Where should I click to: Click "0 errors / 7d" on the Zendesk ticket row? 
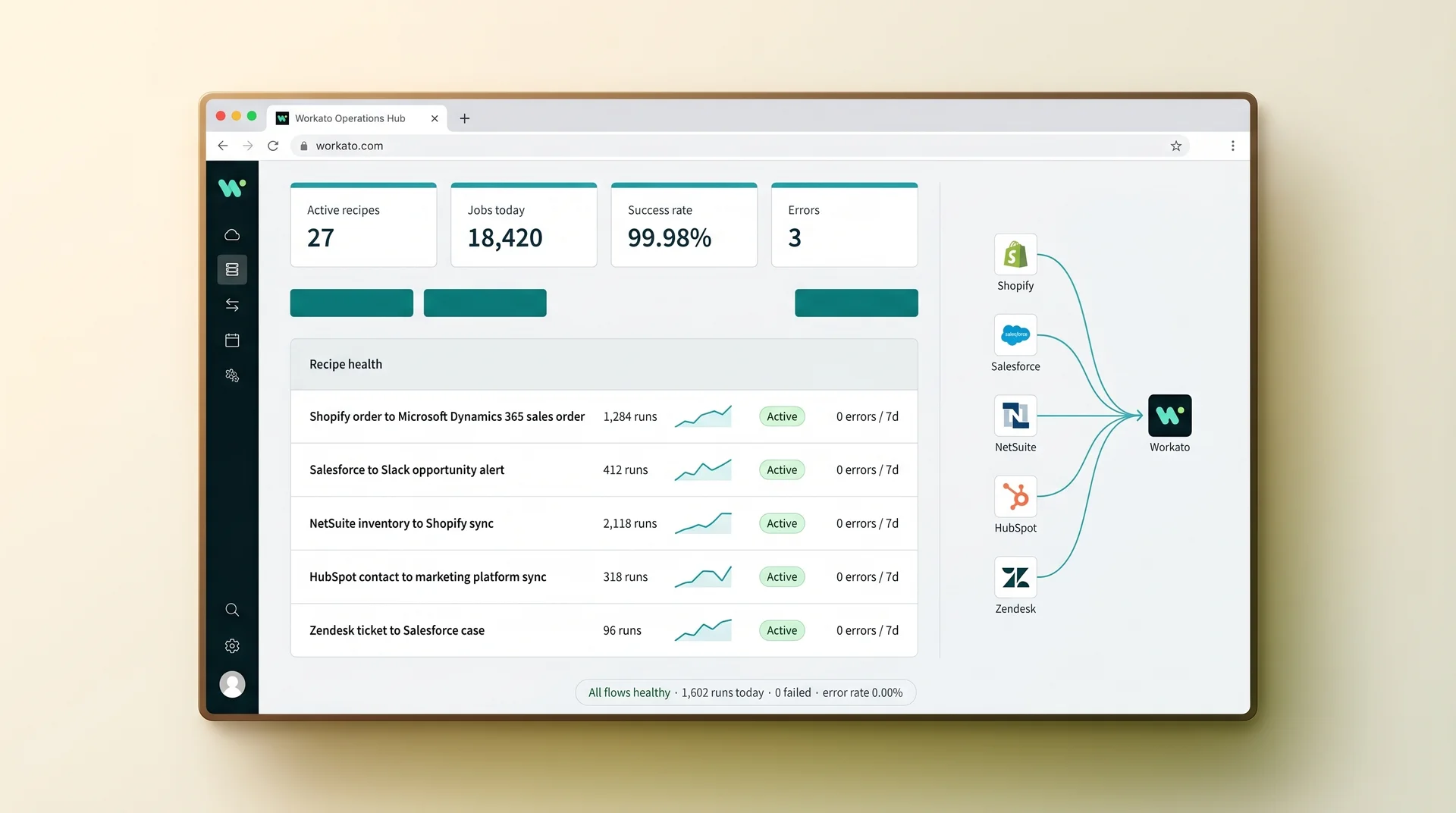(868, 630)
